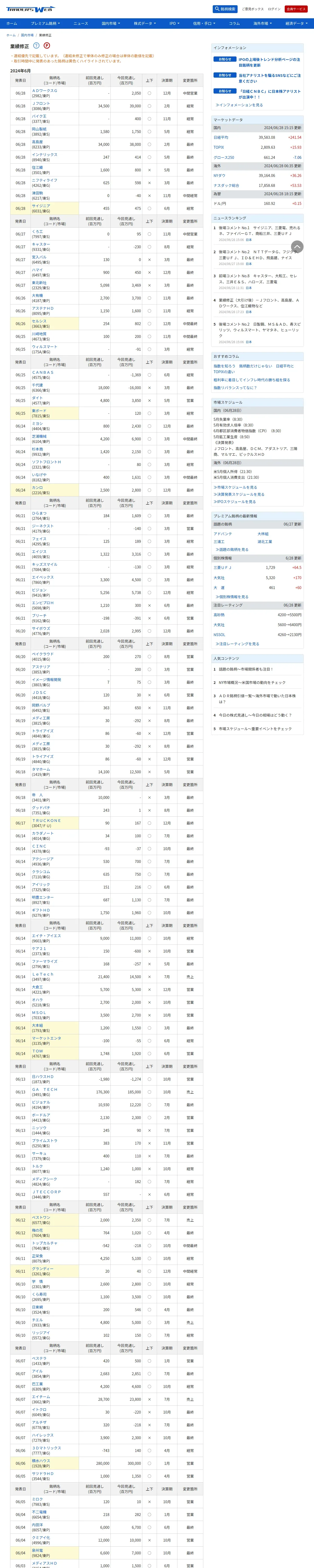Click the magnifier 銘柄検索 search button
314x1568 pixels.
pyautogui.click(x=225, y=9)
